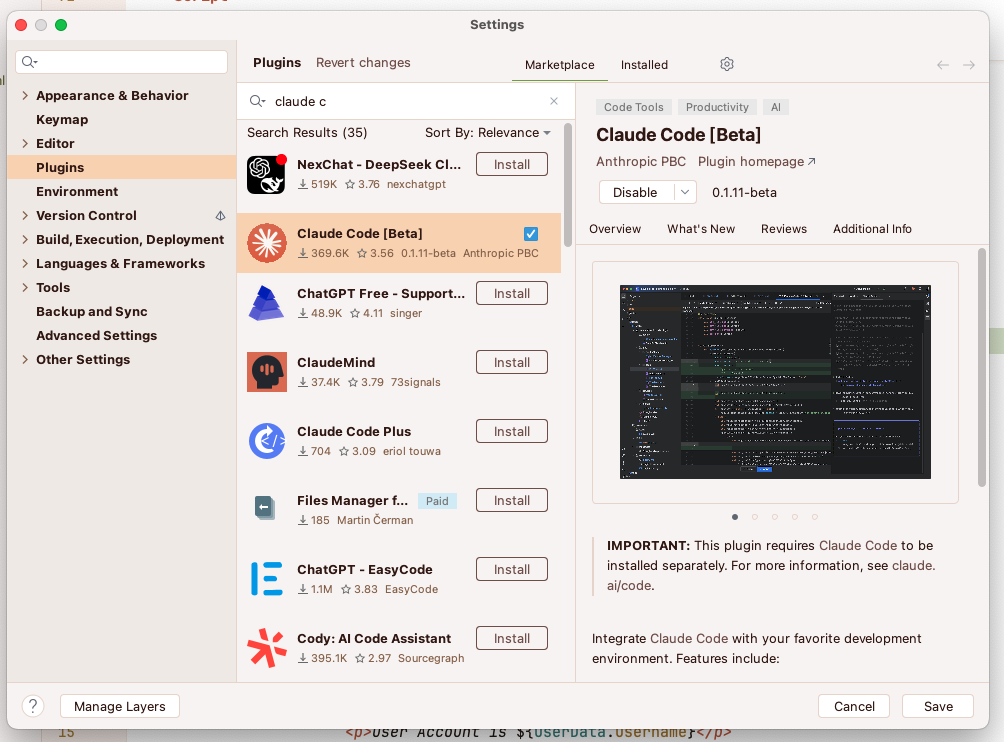Click the plugin search magnifier icon
The image size is (1004, 742).
pyautogui.click(x=257, y=101)
